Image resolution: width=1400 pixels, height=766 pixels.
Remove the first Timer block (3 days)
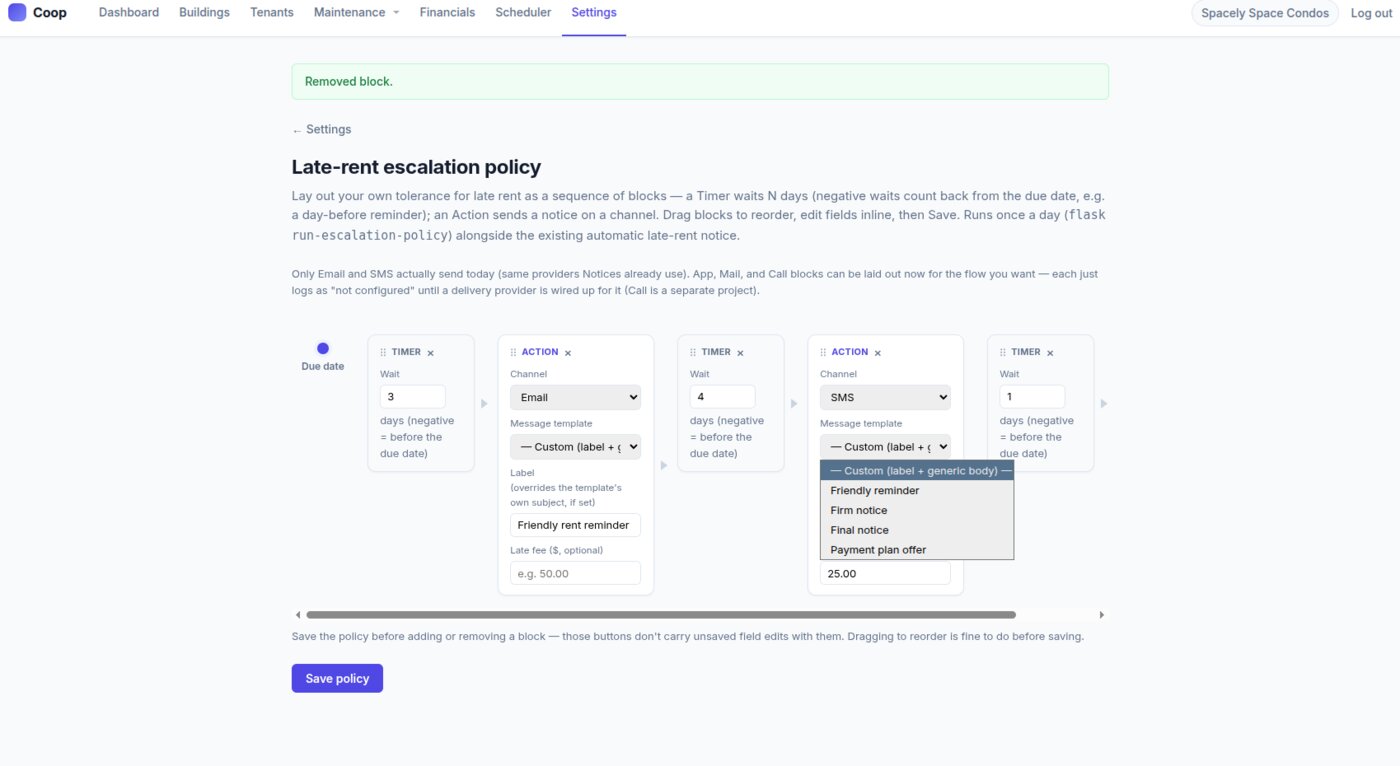[431, 353]
